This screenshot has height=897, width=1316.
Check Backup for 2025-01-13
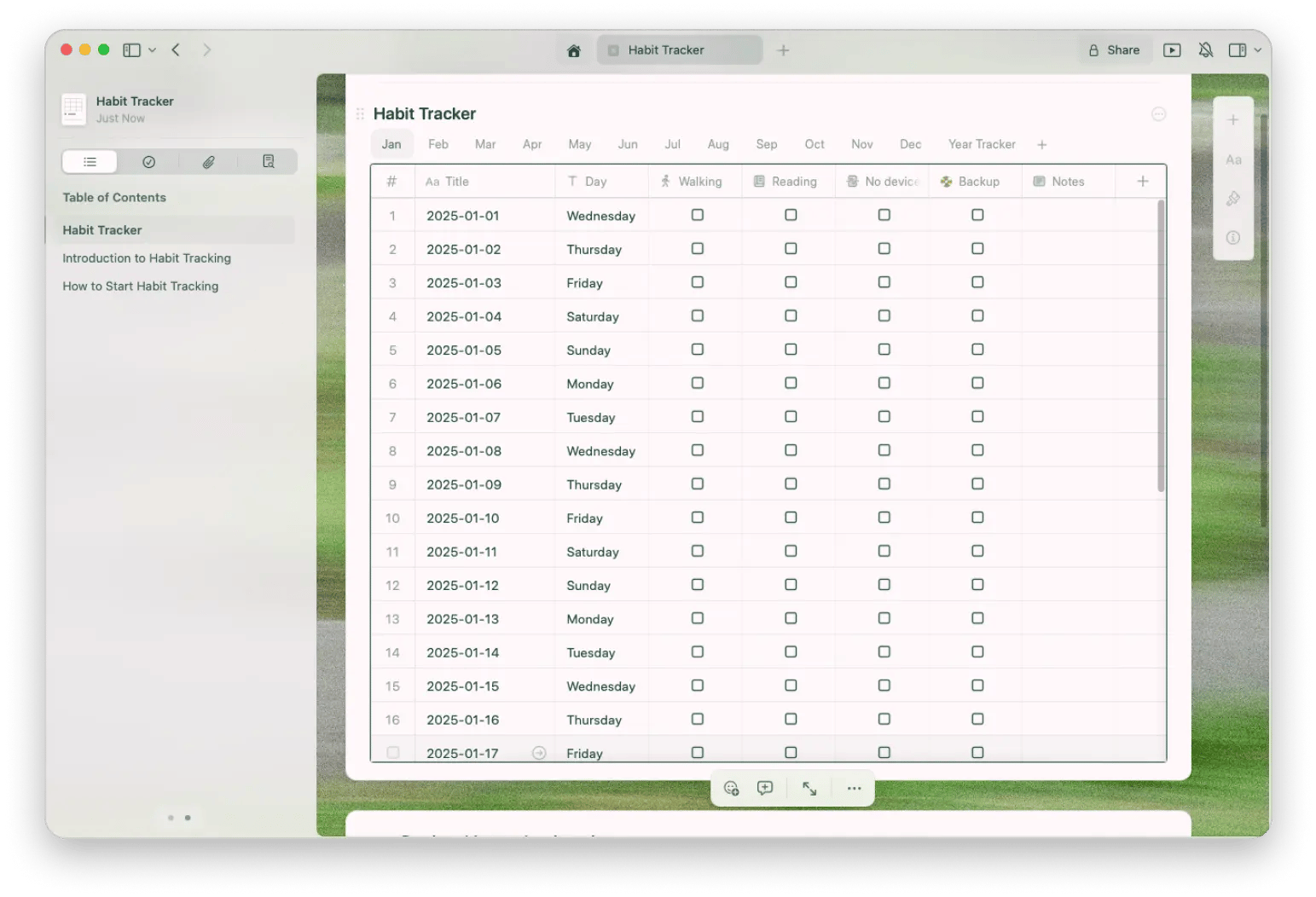pos(977,618)
